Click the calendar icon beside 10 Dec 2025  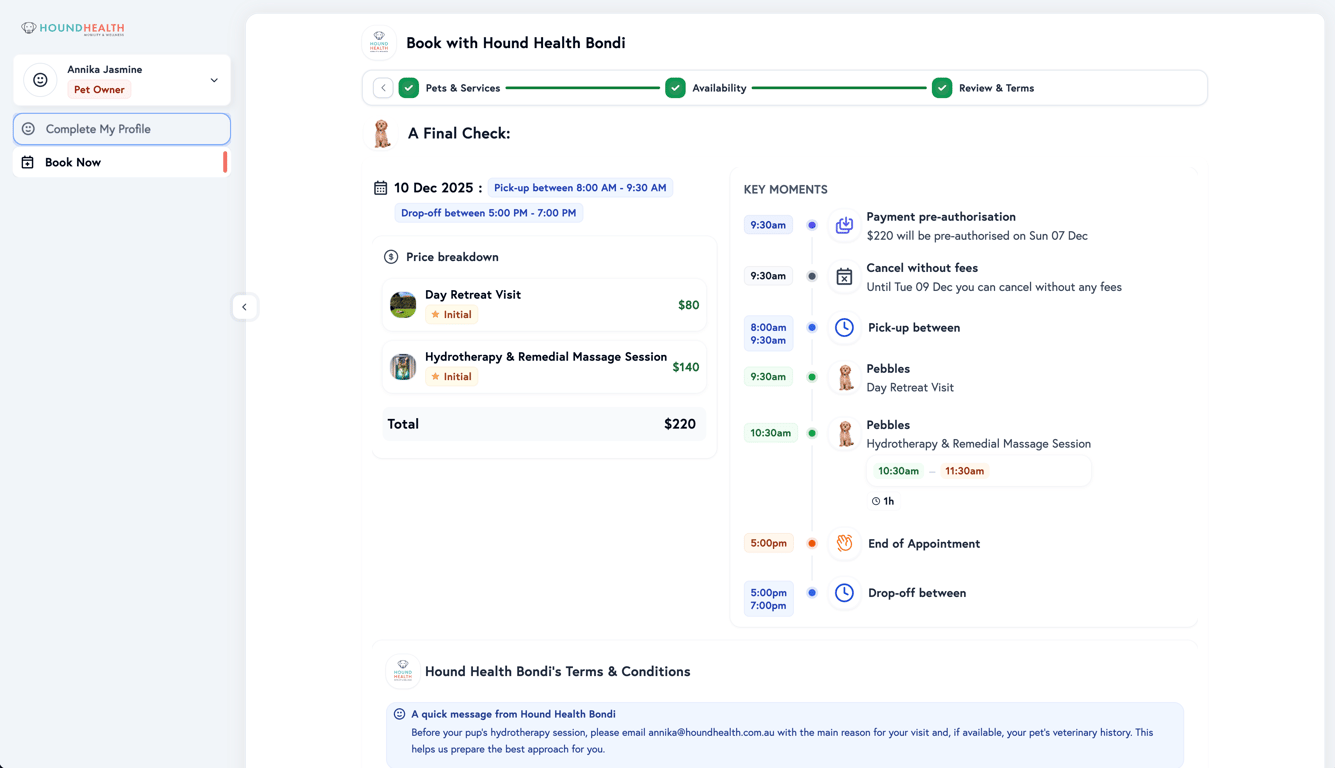pyautogui.click(x=380, y=187)
